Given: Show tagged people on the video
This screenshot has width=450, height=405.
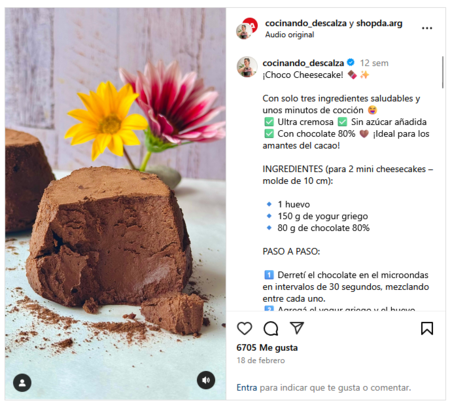Looking at the screenshot, I should 22,383.
